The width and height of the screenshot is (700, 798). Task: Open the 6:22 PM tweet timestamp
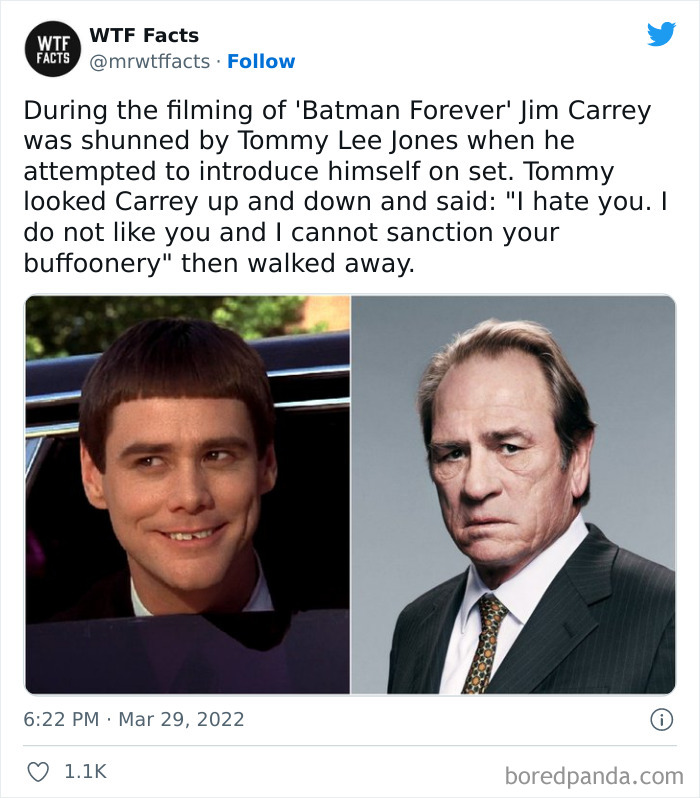click(60, 719)
